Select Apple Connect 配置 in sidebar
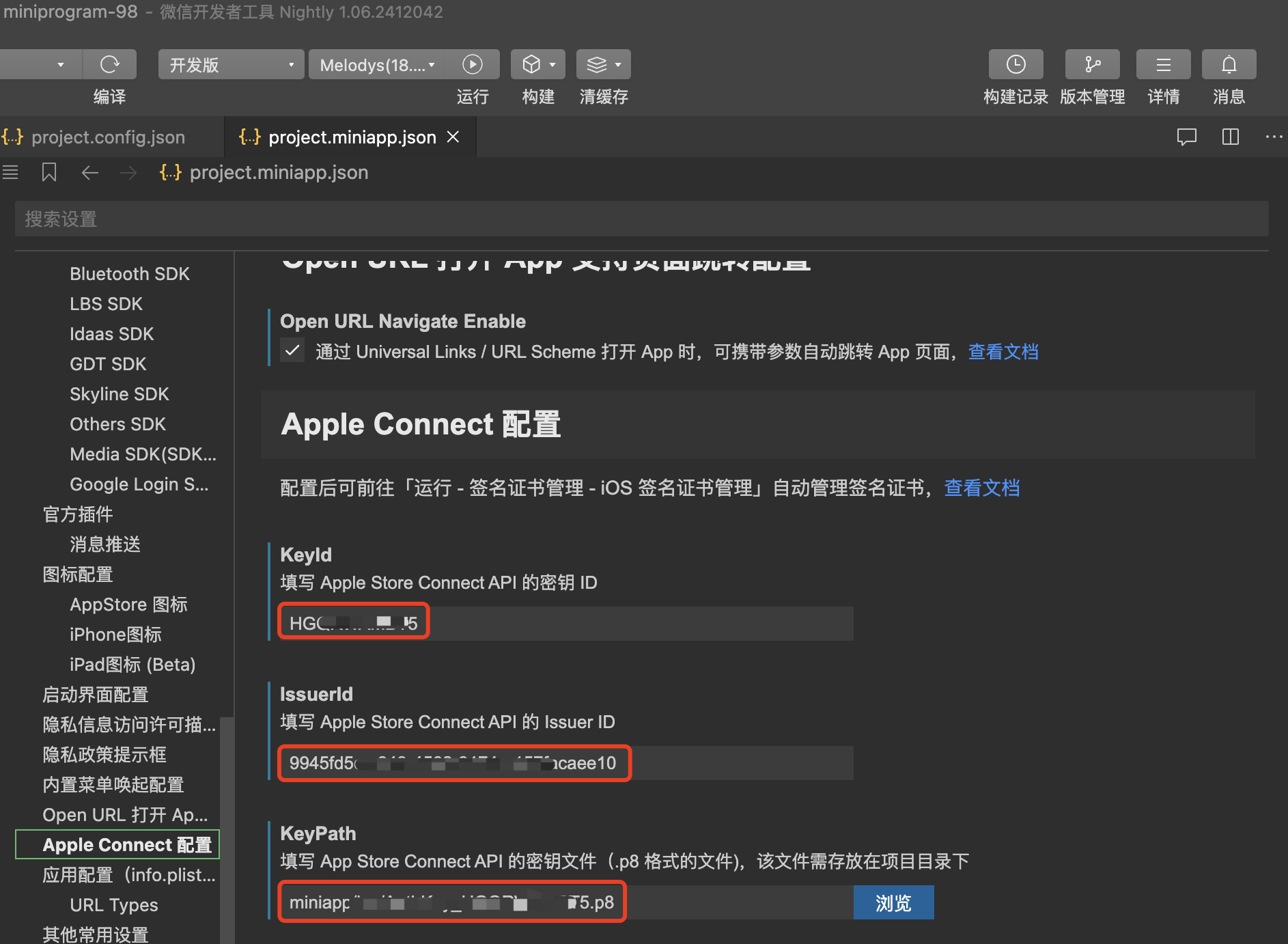Viewport: 1288px width, 944px height. (117, 845)
